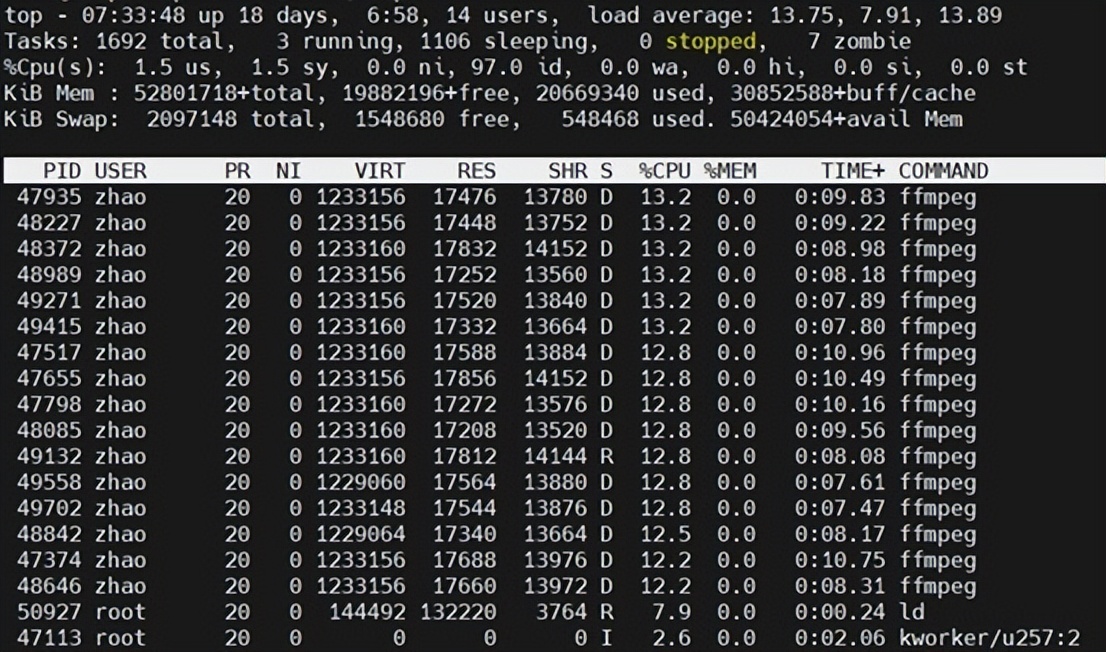Click the PID column header
1106x652 pixels.
[62, 171]
